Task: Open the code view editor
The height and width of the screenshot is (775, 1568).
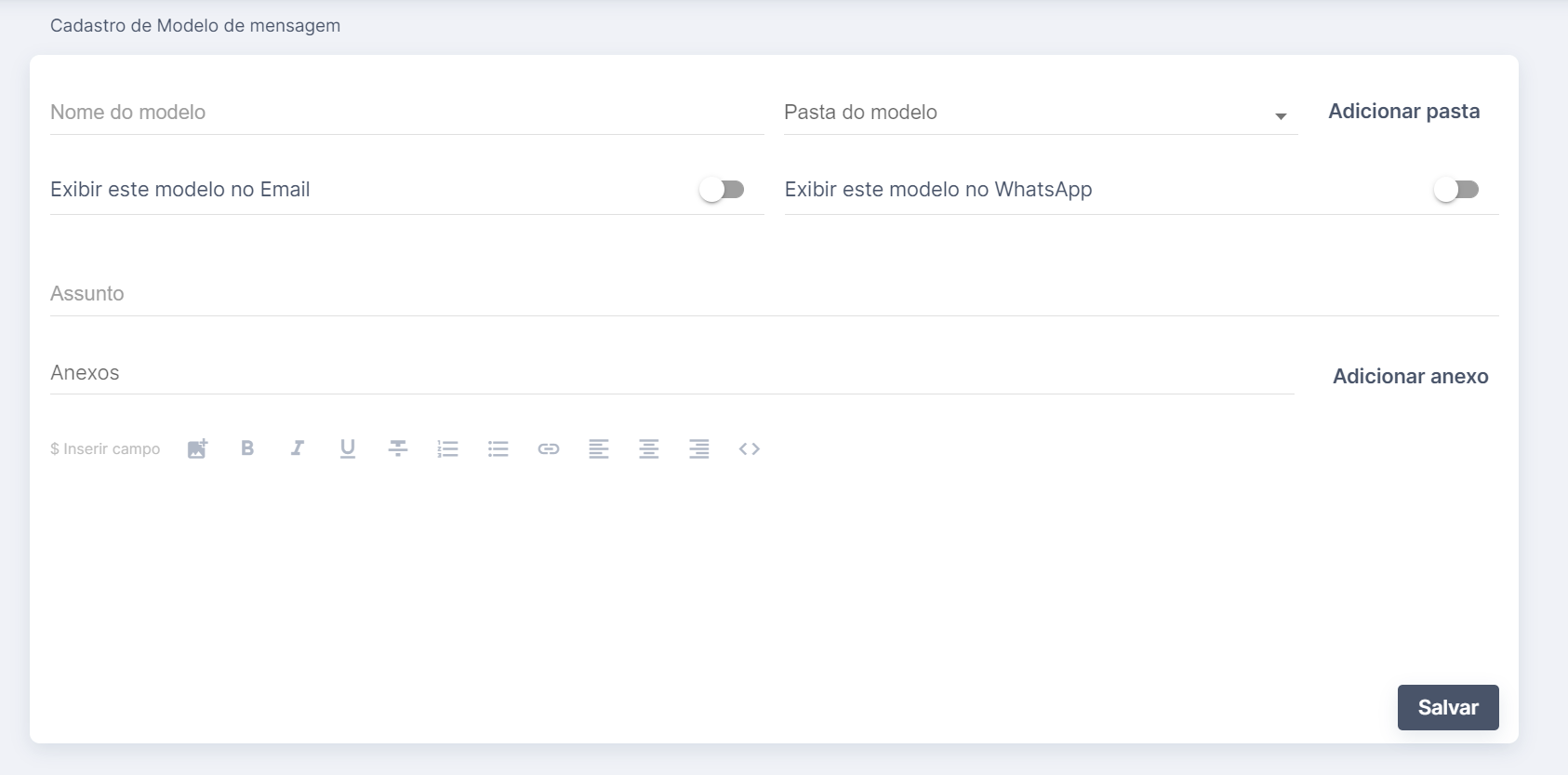Action: tap(750, 448)
